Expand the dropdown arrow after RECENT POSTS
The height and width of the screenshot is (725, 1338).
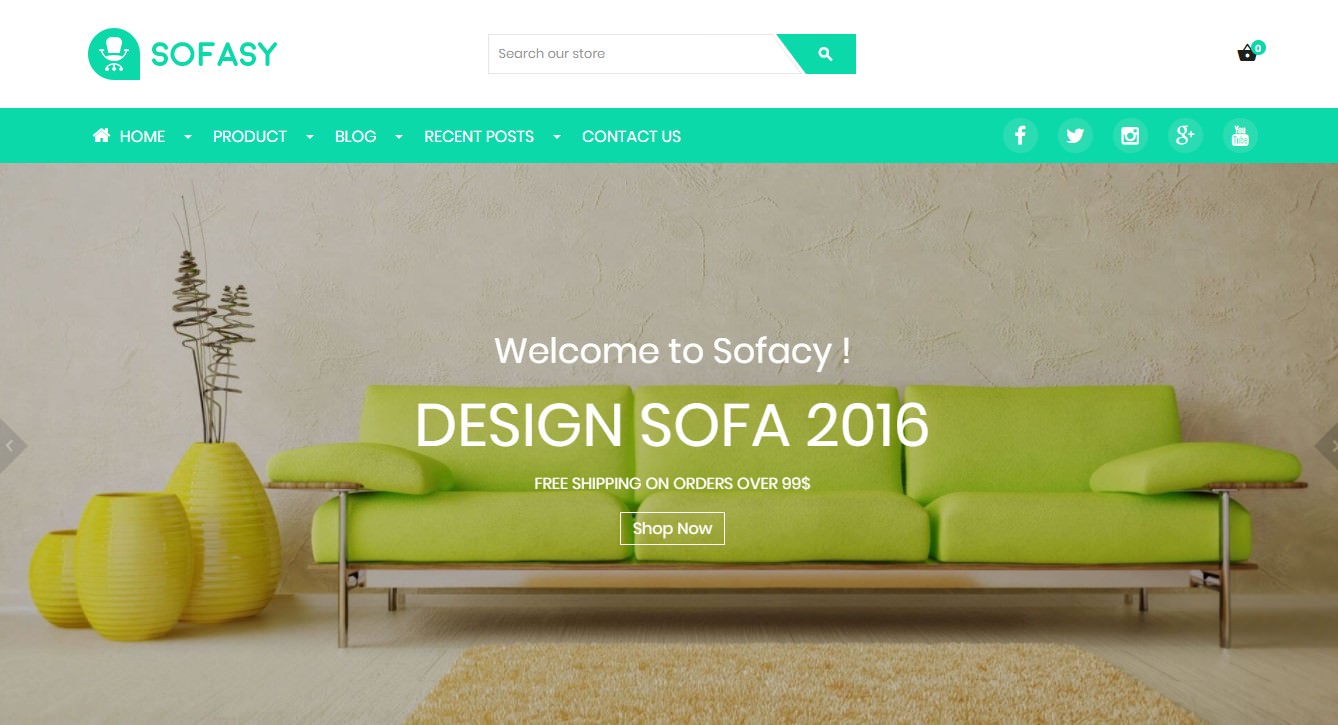coord(557,137)
